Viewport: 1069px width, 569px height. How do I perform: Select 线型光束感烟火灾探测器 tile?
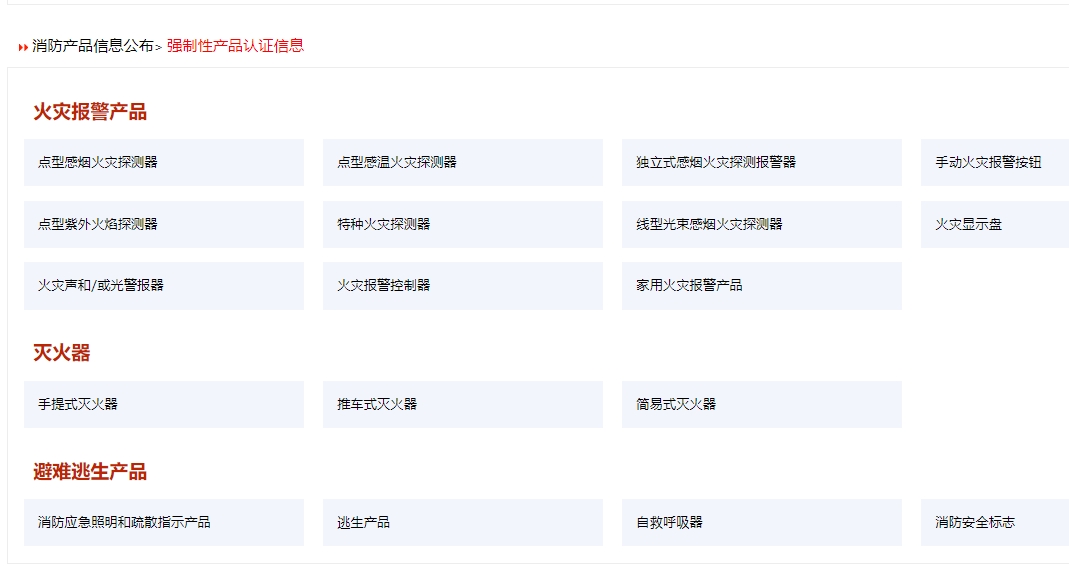[x=761, y=224]
